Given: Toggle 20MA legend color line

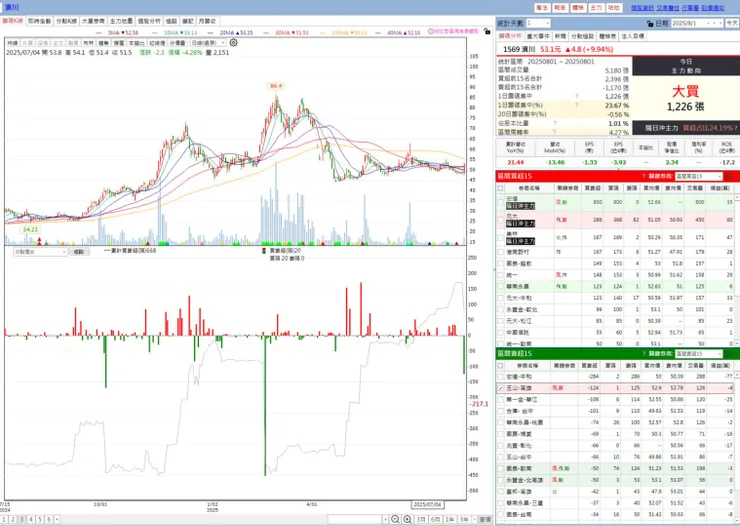Looking at the screenshot, I should pos(210,33).
